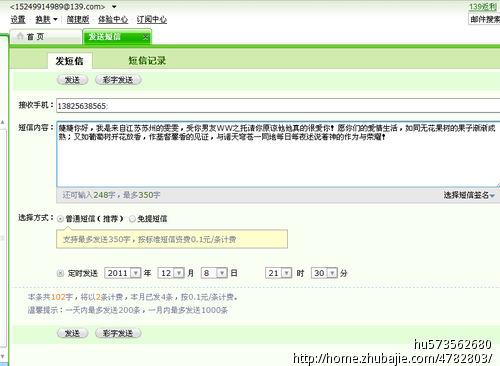
Task: Focus the 接收手机 phone number field
Action: point(278,106)
